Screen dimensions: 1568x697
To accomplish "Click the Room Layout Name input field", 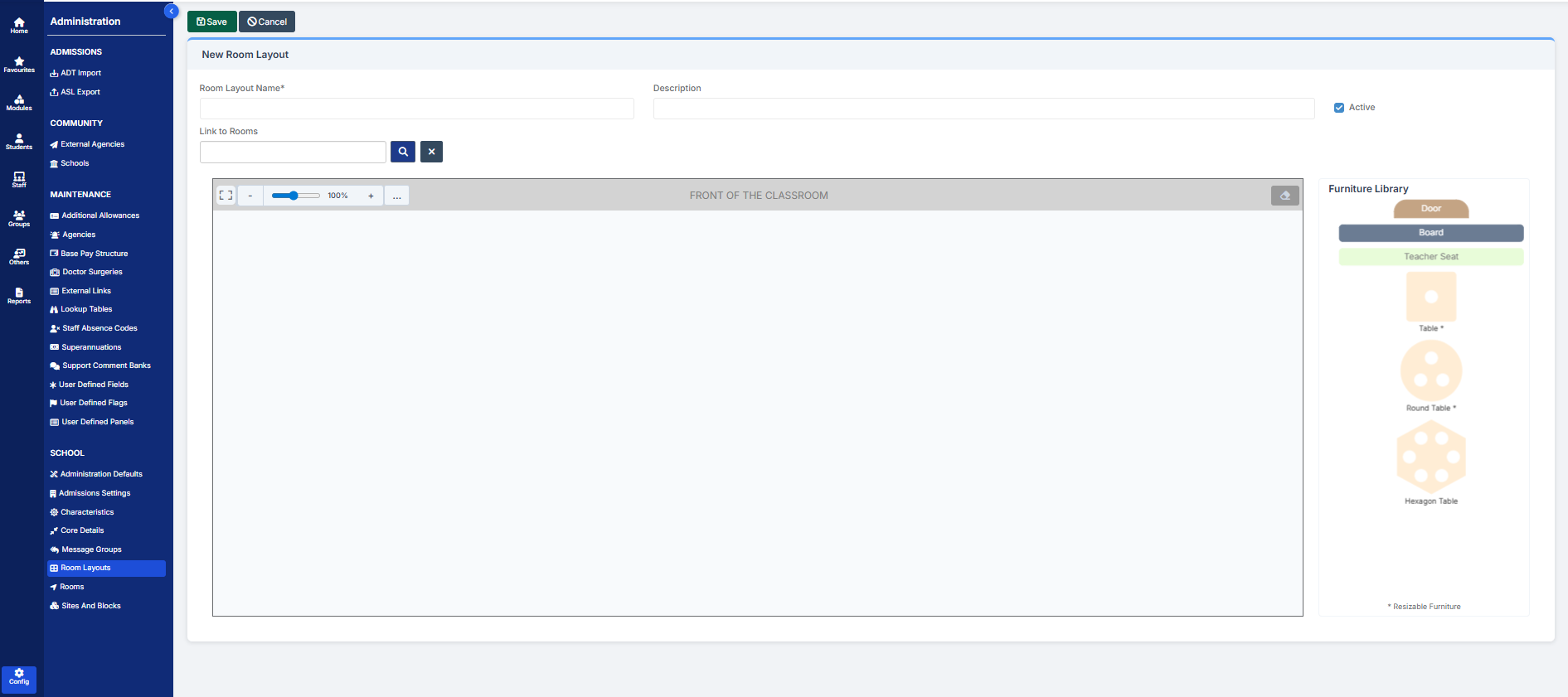I will pyautogui.click(x=416, y=109).
